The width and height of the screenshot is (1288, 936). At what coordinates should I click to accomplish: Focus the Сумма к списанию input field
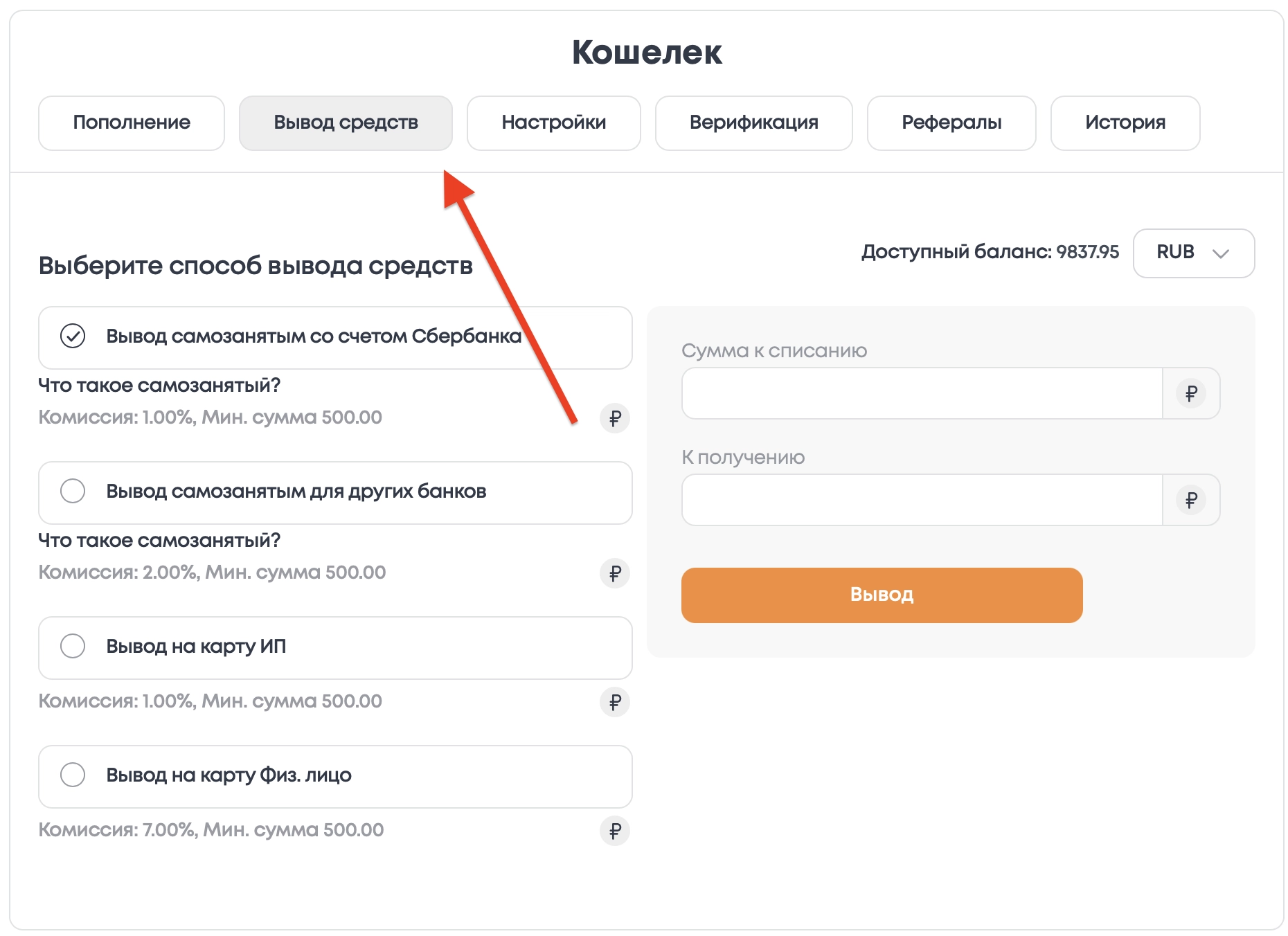coord(921,394)
